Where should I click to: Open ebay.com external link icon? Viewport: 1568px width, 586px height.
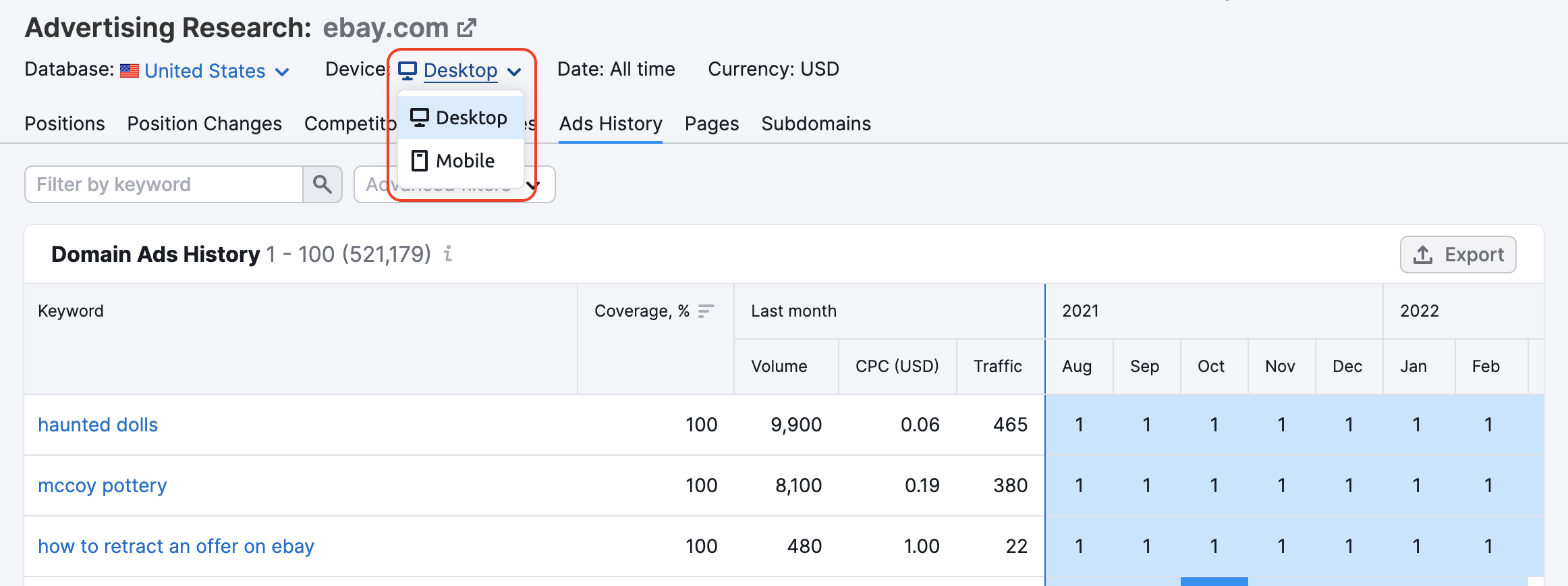click(x=467, y=28)
